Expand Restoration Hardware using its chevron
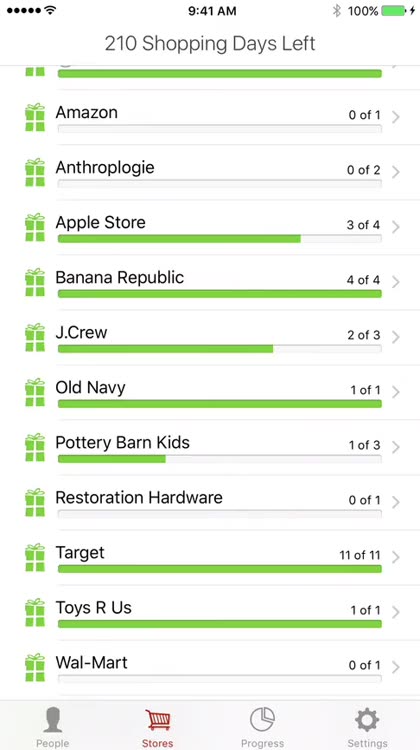This screenshot has height=750, width=420. [x=396, y=502]
